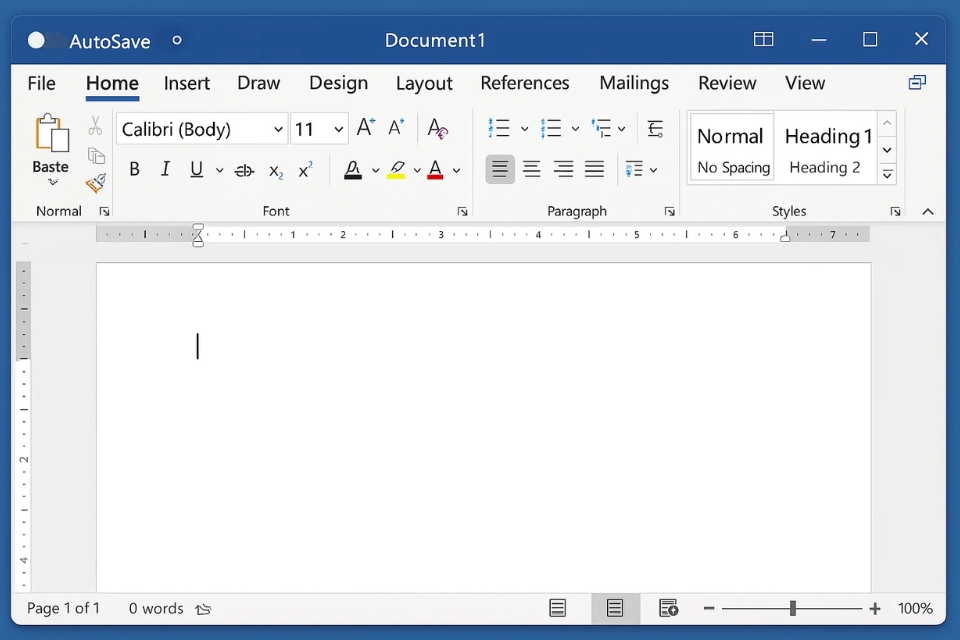
Task: Apply italic formatting
Action: click(x=165, y=170)
